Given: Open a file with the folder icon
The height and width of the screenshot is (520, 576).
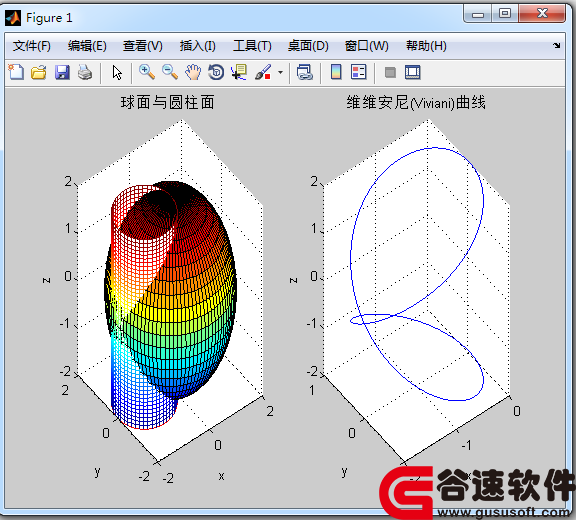Looking at the screenshot, I should [x=39, y=72].
